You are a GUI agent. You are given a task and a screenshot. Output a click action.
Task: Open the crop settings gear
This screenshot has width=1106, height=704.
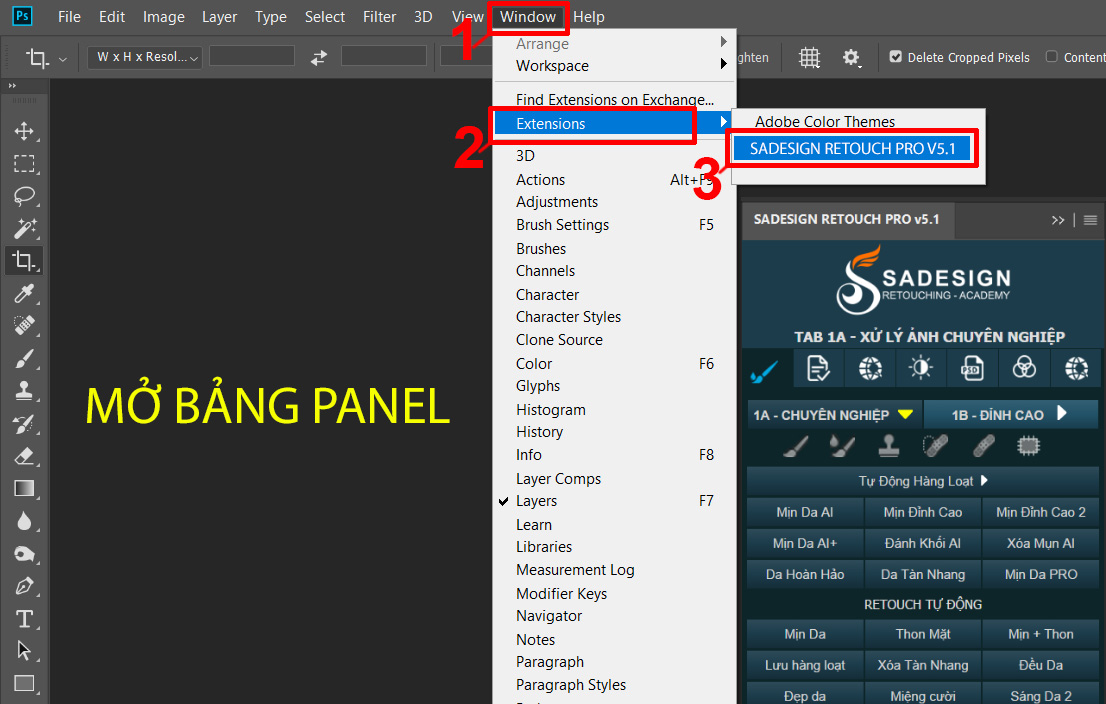851,57
